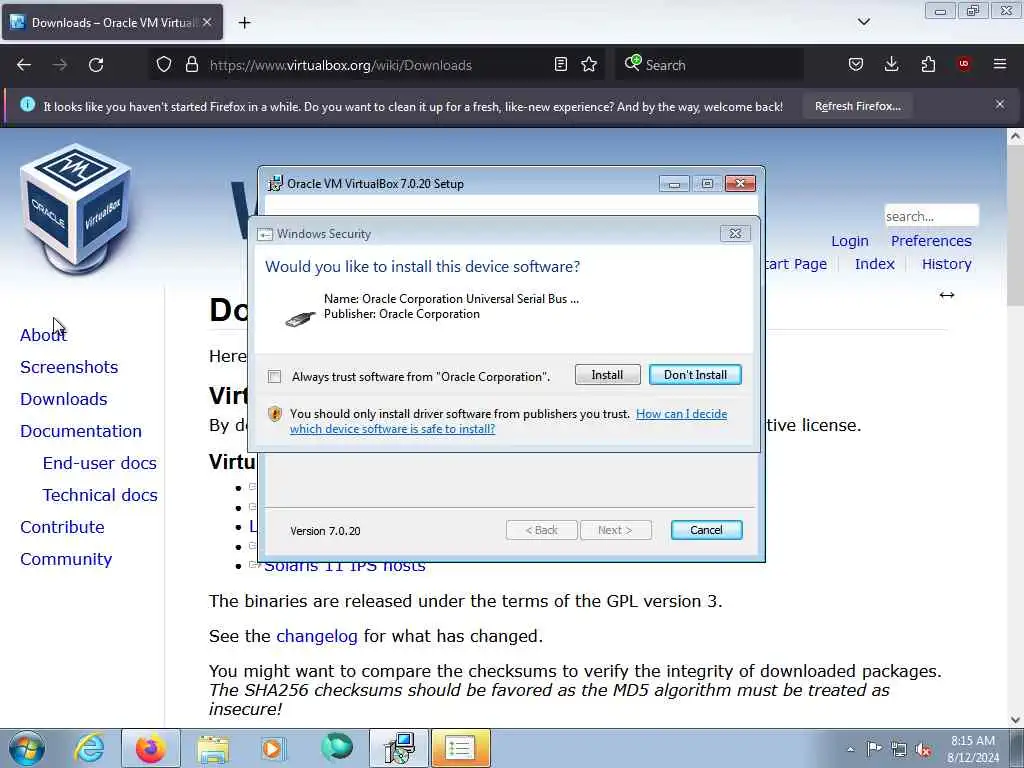Dismiss the Refresh Firefox notification bar
This screenshot has height=768, width=1024.
(x=1000, y=104)
